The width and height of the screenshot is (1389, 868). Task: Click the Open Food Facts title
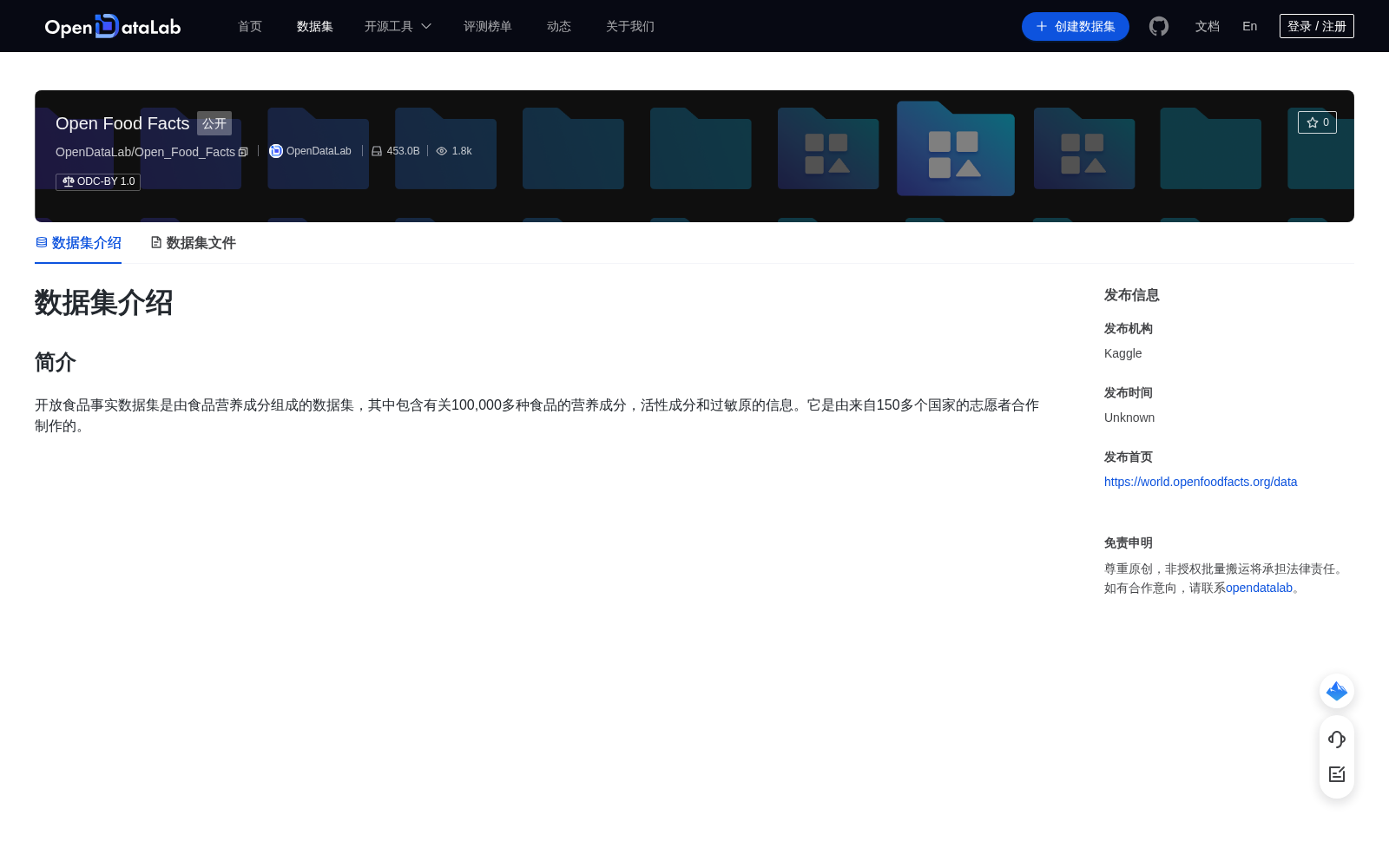pos(122,123)
